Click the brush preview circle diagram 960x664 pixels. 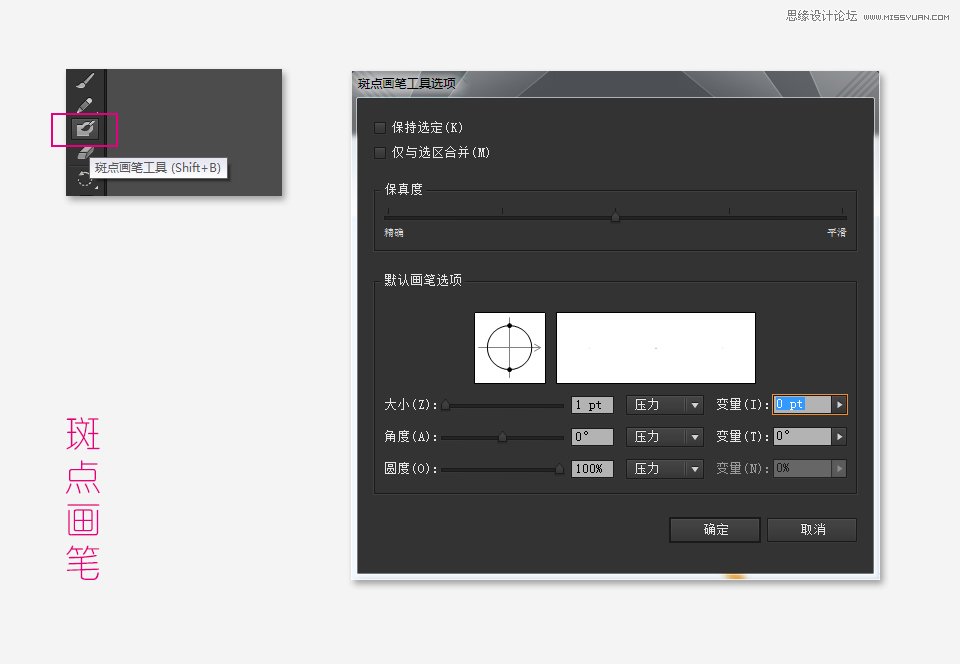click(508, 346)
